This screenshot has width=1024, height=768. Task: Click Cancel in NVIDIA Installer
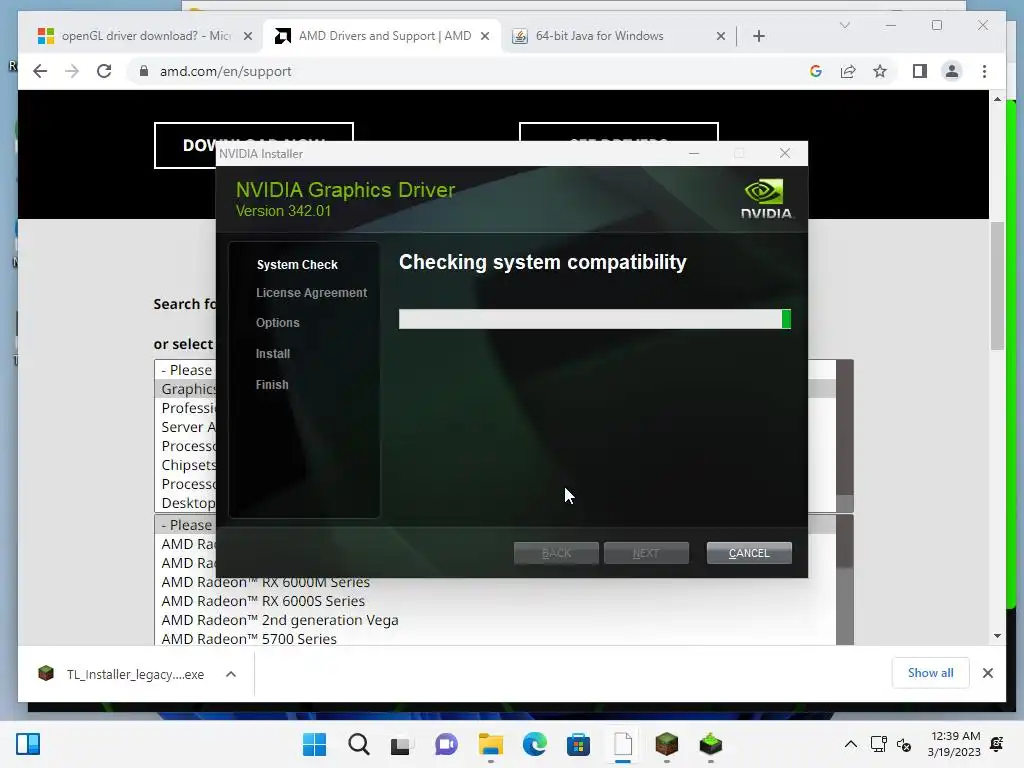click(x=749, y=553)
